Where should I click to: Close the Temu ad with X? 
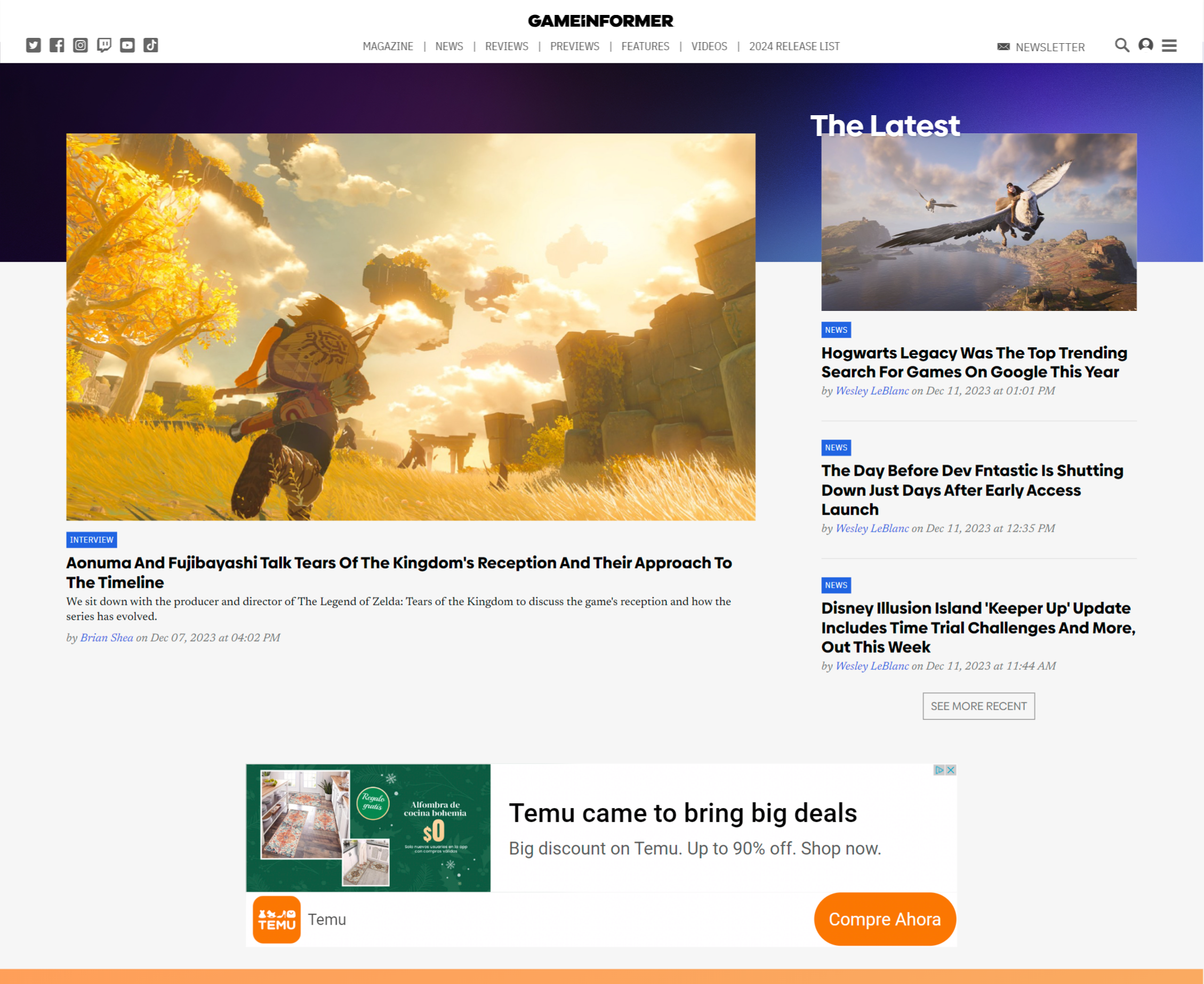tap(951, 770)
